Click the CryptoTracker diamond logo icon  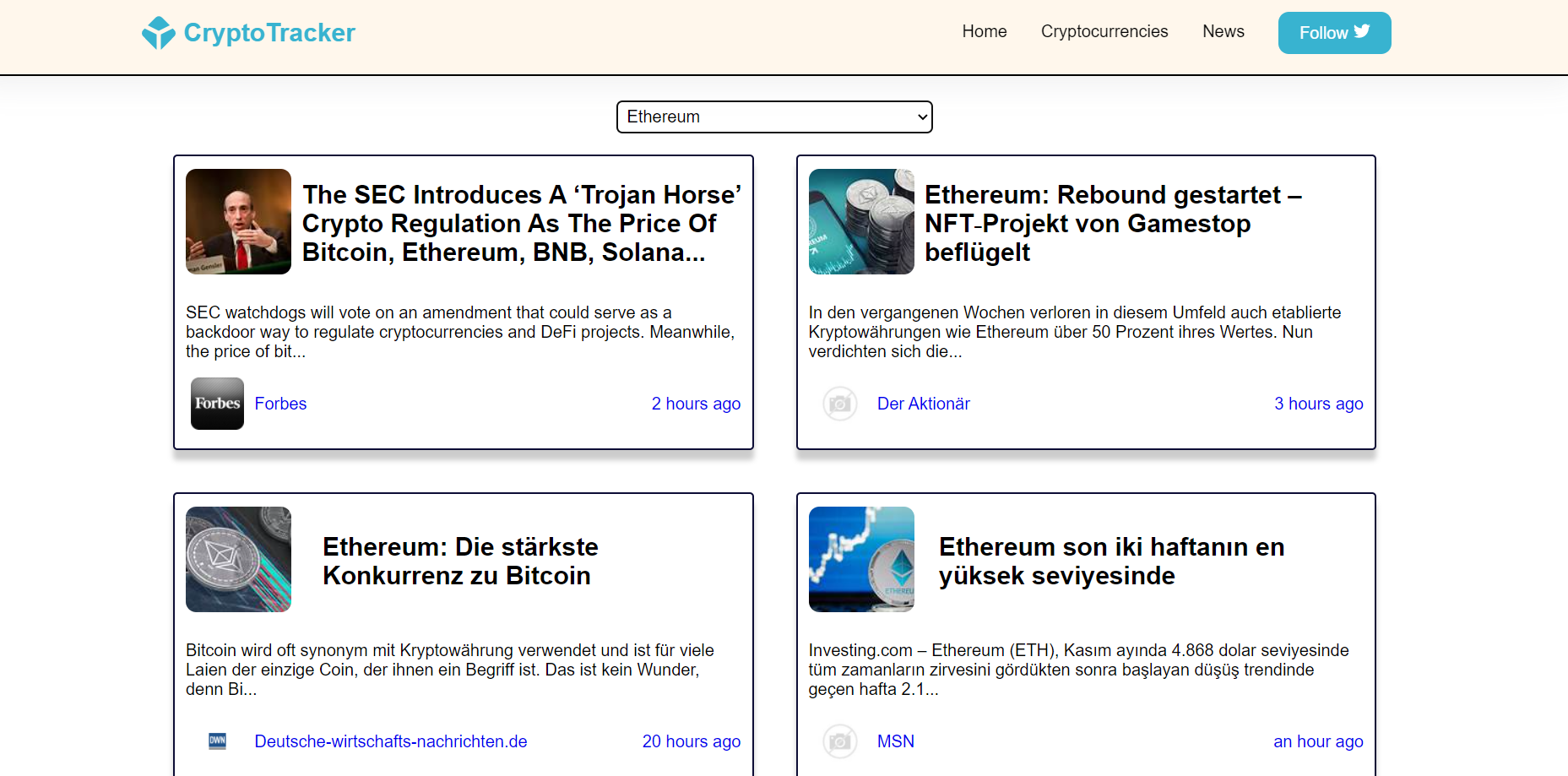(160, 32)
